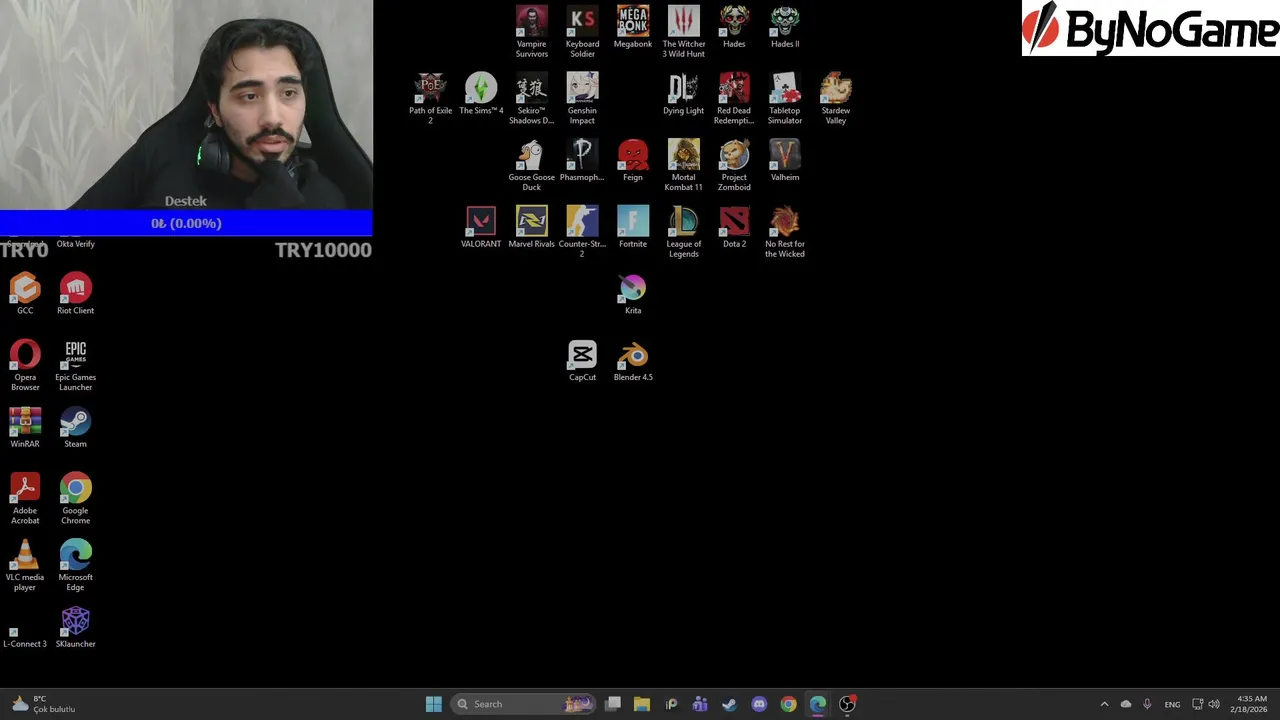This screenshot has width=1280, height=720.
Task: Select the CapCut desktop icon
Action: pos(582,360)
